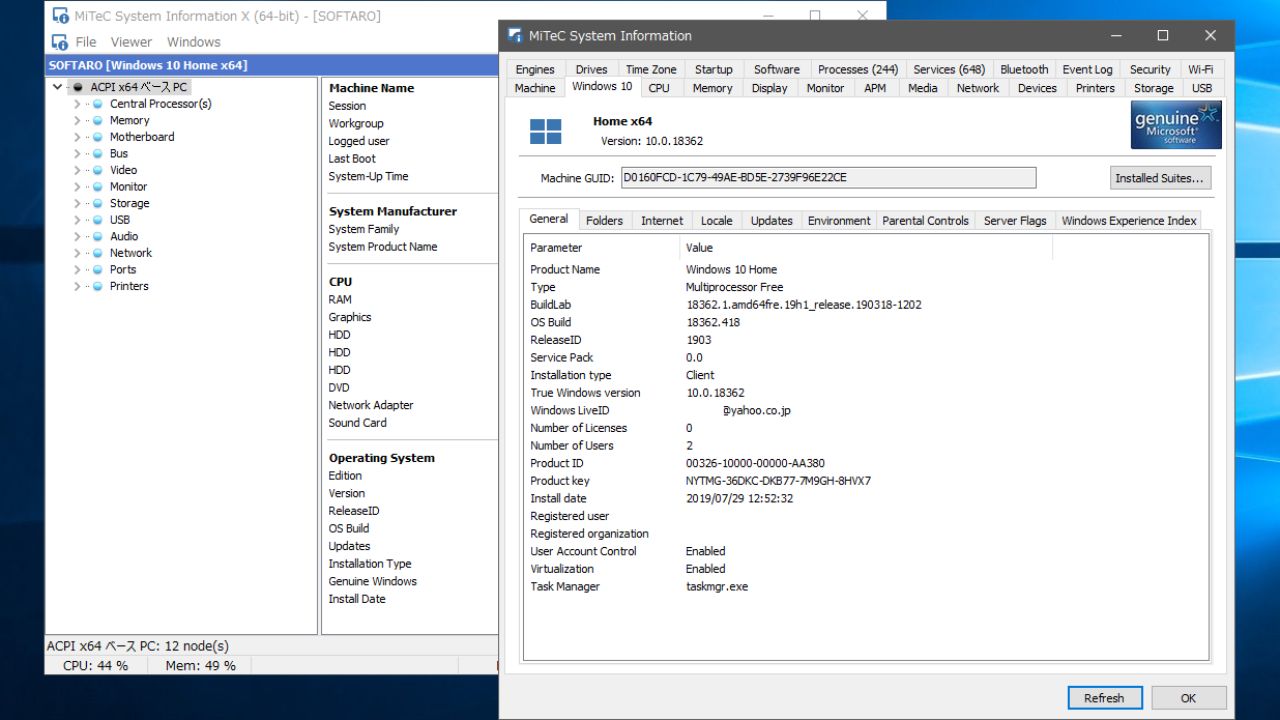1280x720 pixels.
Task: Select the Install date row
Action: tap(866, 498)
